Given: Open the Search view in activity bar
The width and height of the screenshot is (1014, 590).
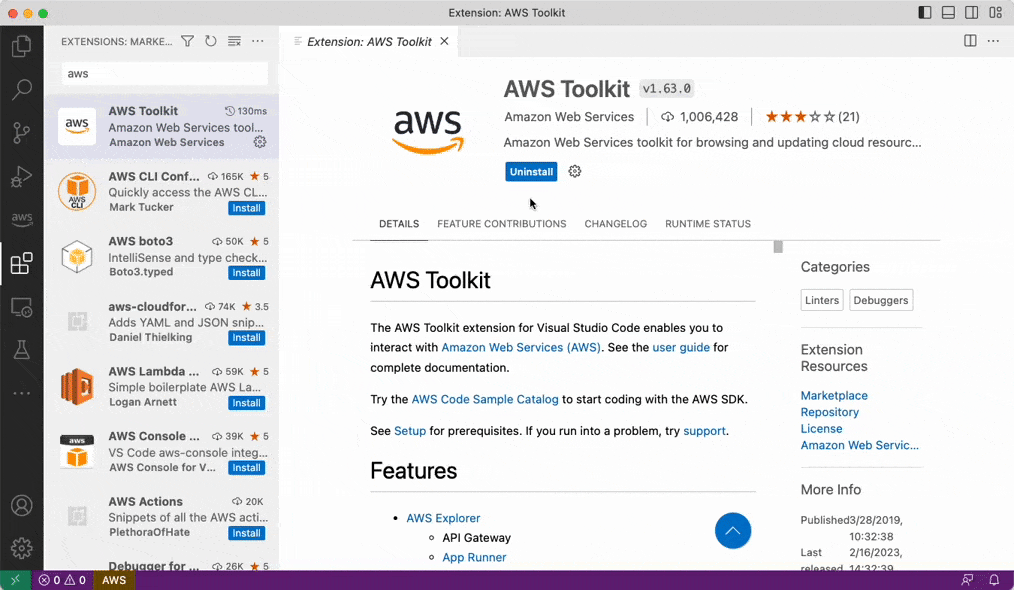Looking at the screenshot, I should point(21,89).
